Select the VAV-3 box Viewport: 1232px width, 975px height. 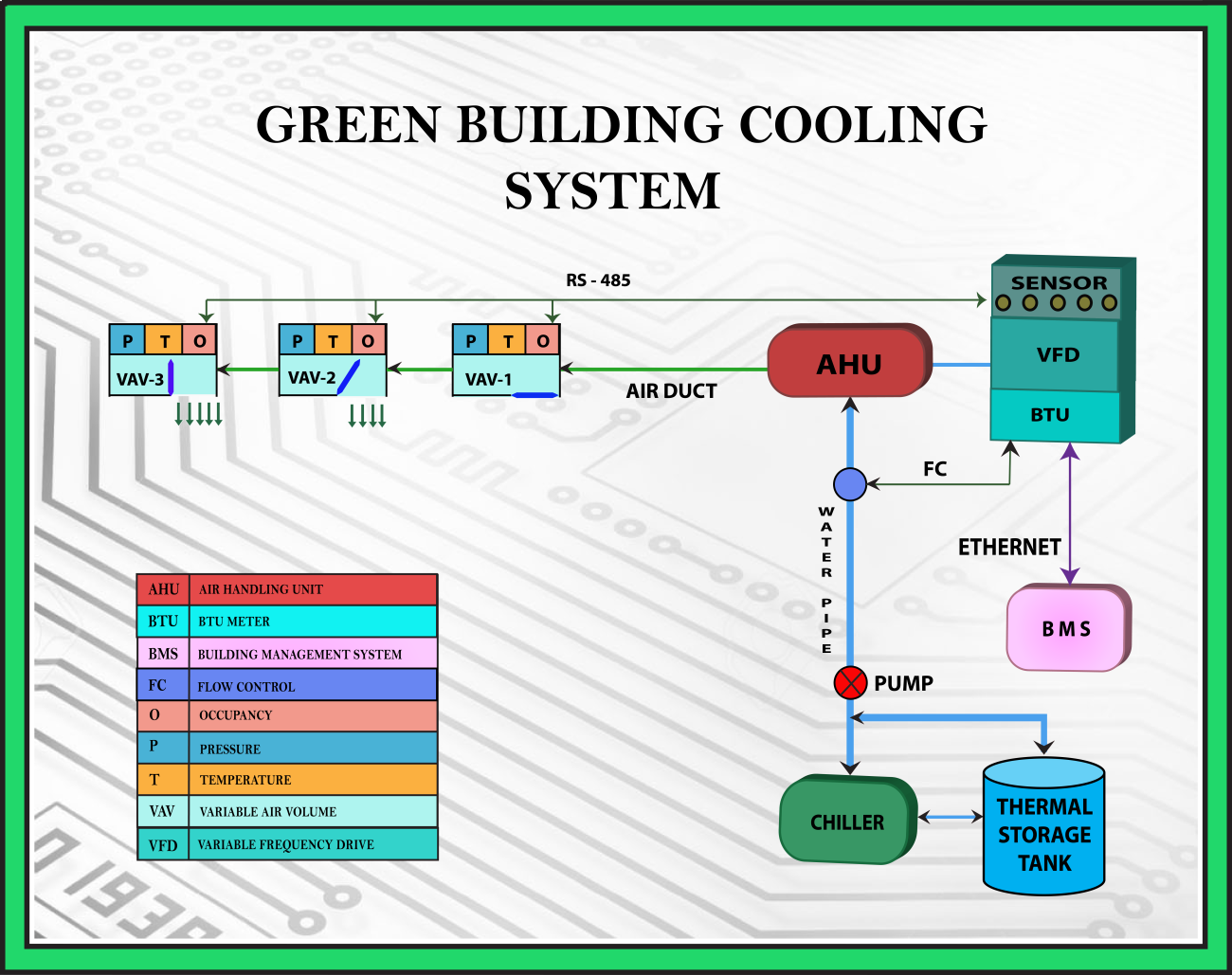[163, 377]
